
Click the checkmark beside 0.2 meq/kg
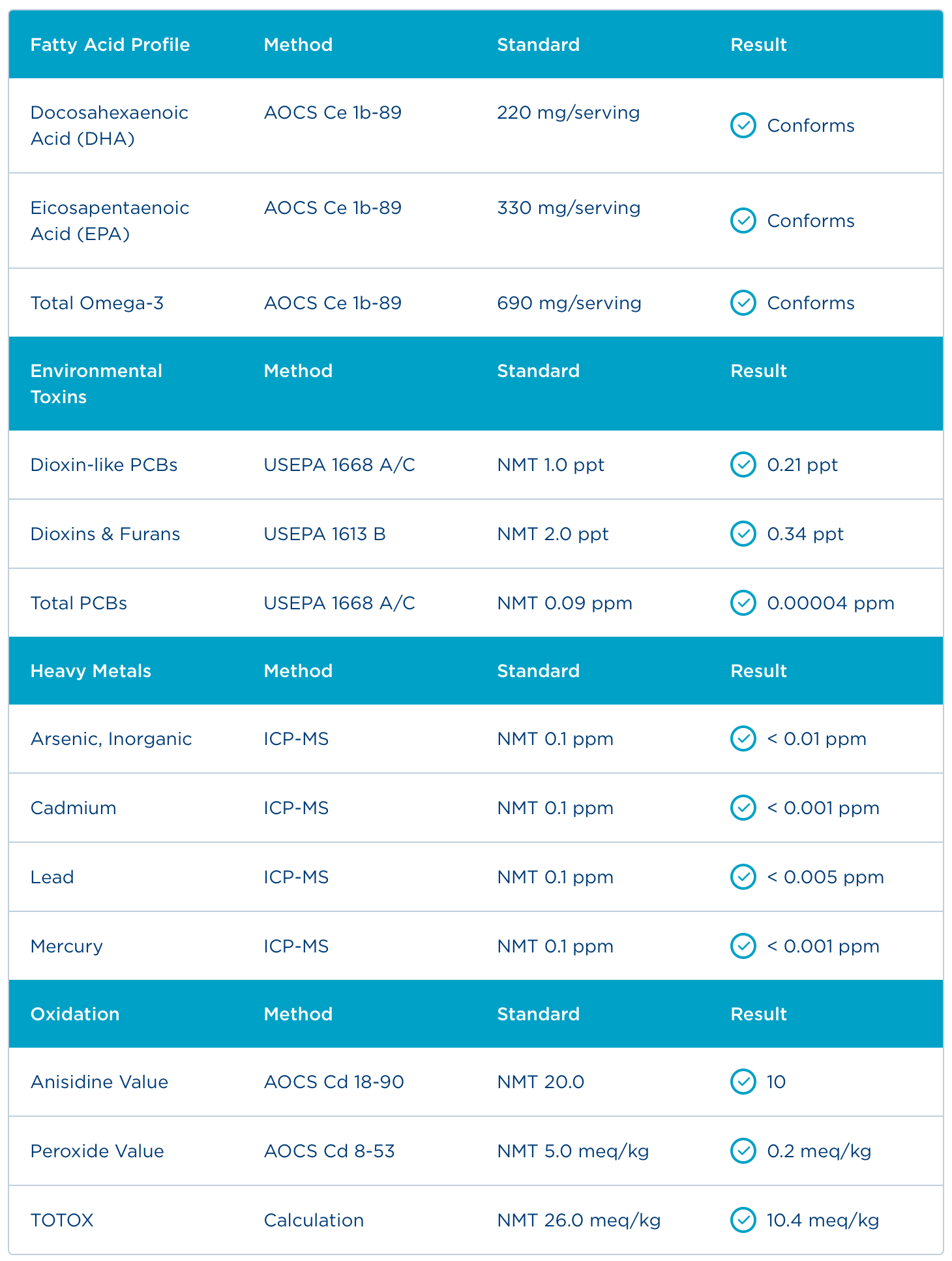[x=743, y=1151]
